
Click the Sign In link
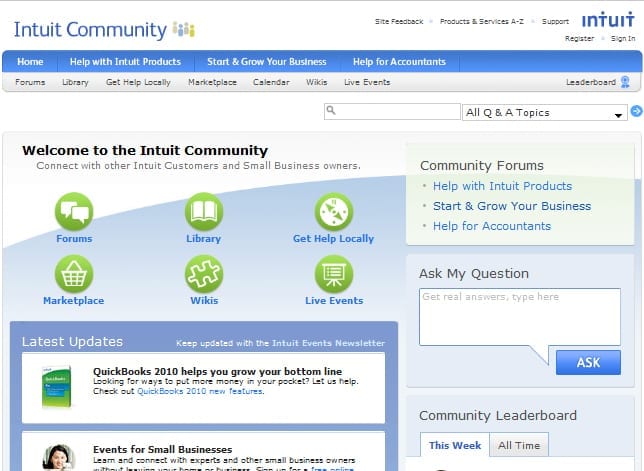[623, 38]
